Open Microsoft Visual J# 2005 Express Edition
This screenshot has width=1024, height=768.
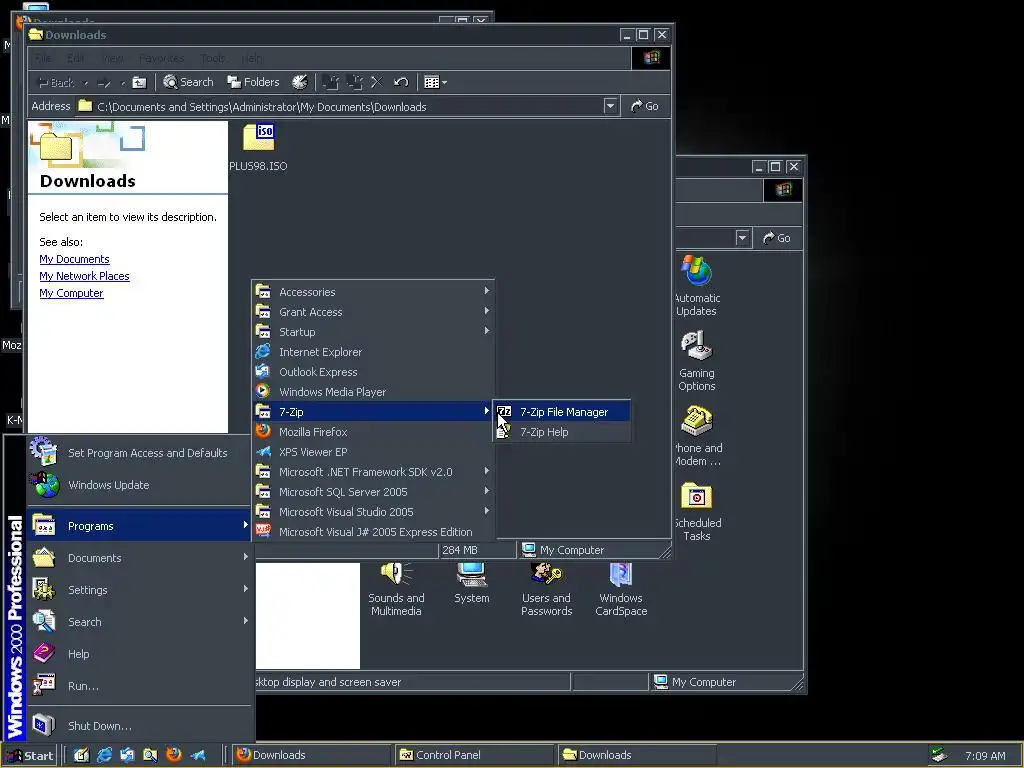click(373, 532)
